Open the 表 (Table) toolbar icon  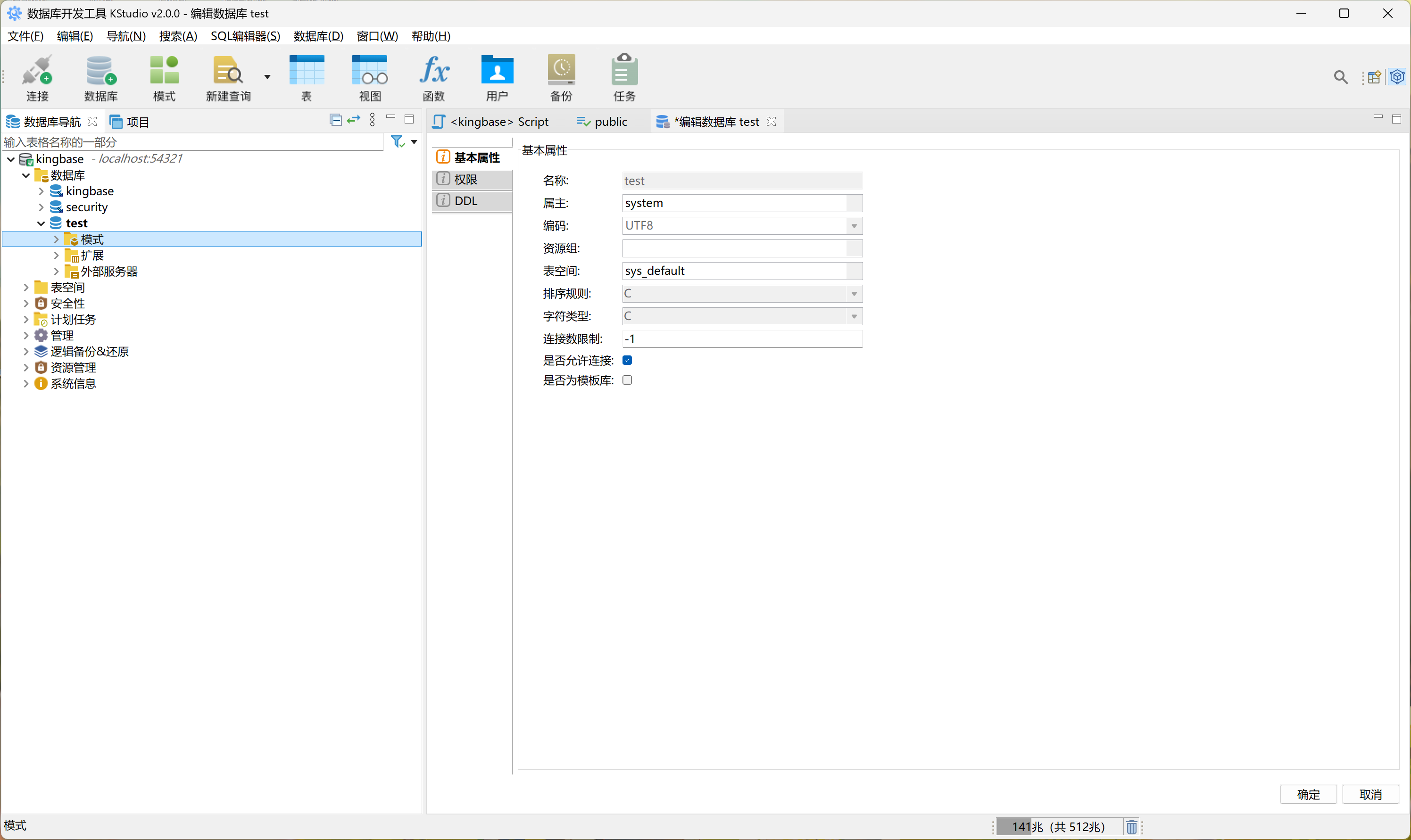click(x=307, y=78)
